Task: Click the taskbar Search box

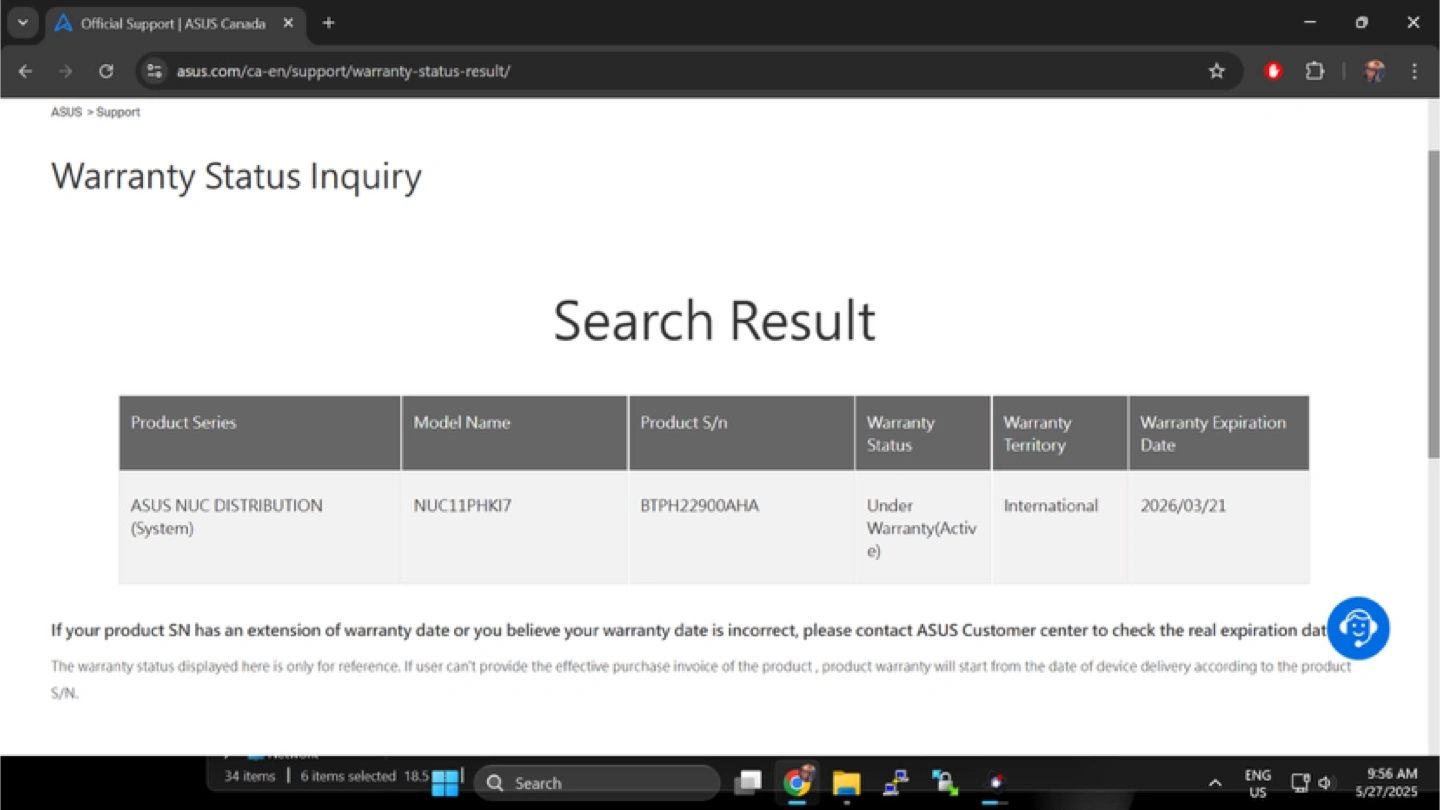Action: click(597, 783)
